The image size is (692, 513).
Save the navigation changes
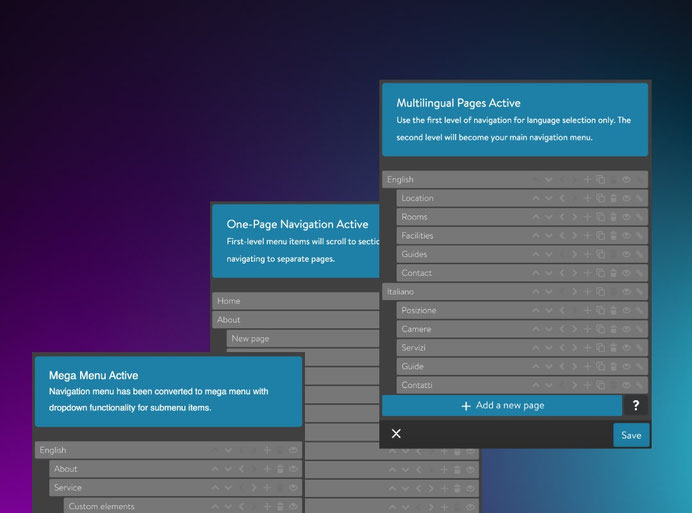point(631,435)
